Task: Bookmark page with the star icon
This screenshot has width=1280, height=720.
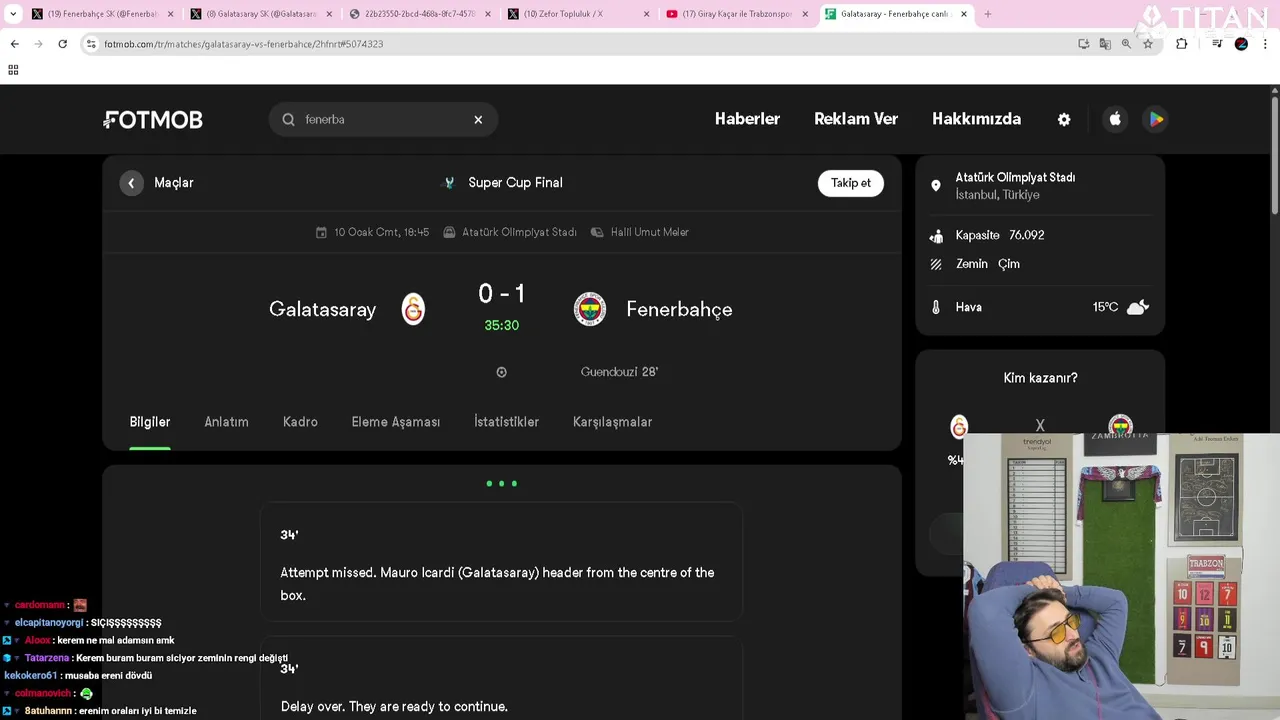Action: point(1148,44)
